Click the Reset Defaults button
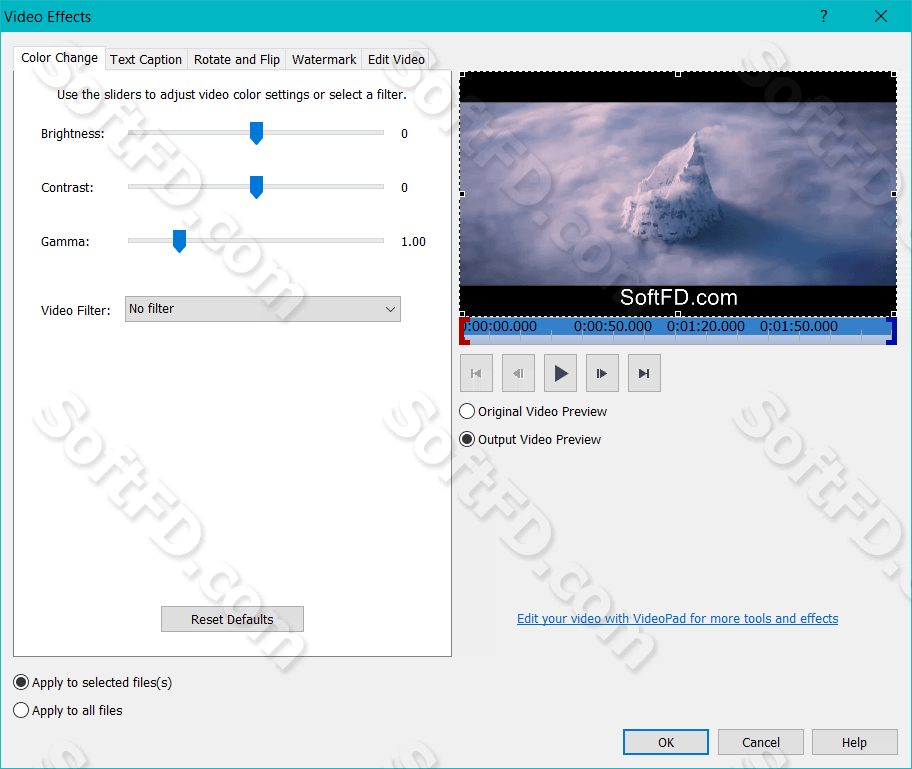 [232, 619]
